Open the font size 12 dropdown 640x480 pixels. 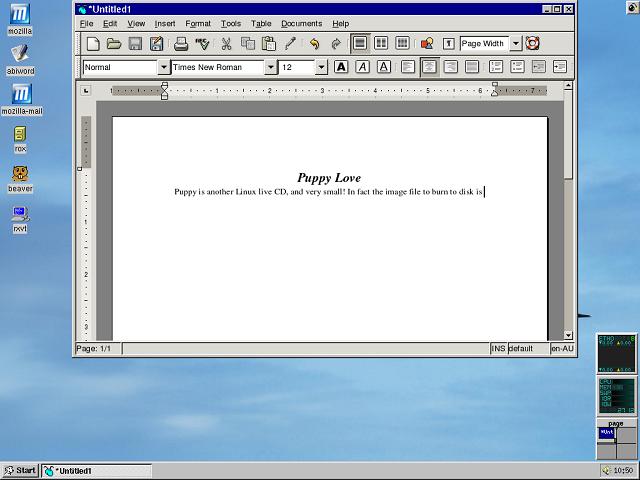pos(321,67)
